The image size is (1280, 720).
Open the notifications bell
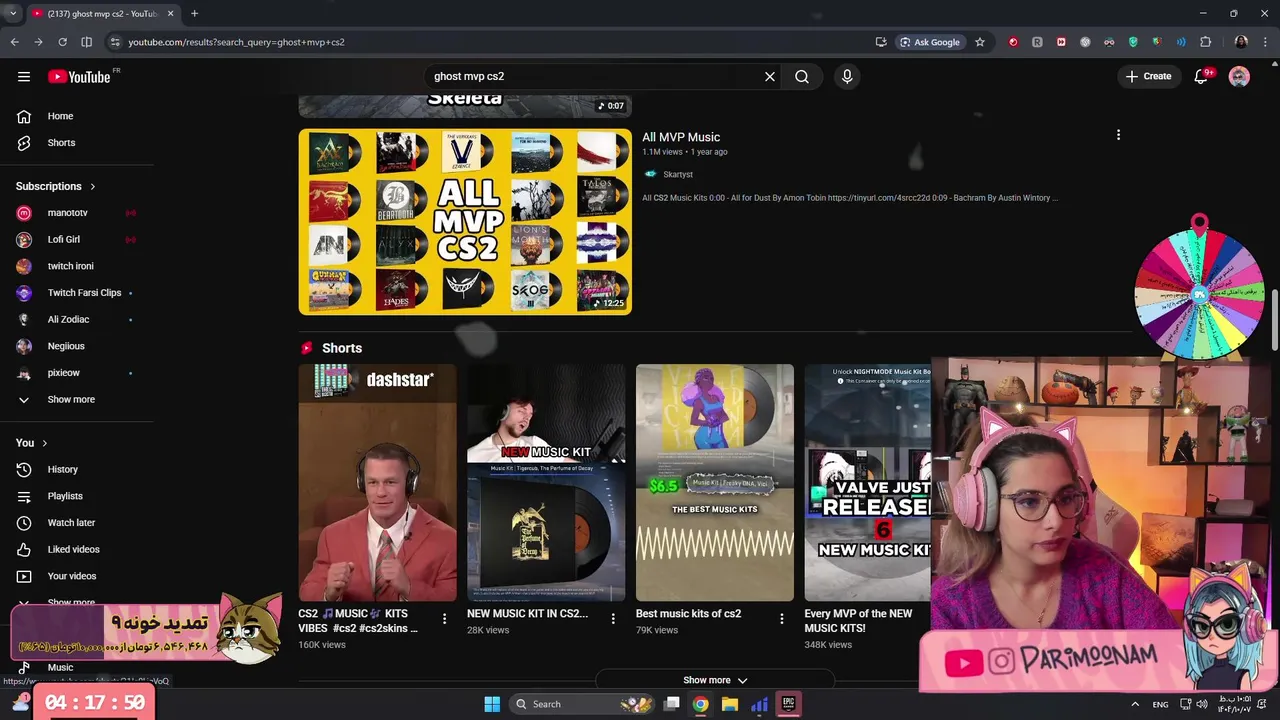(1201, 76)
